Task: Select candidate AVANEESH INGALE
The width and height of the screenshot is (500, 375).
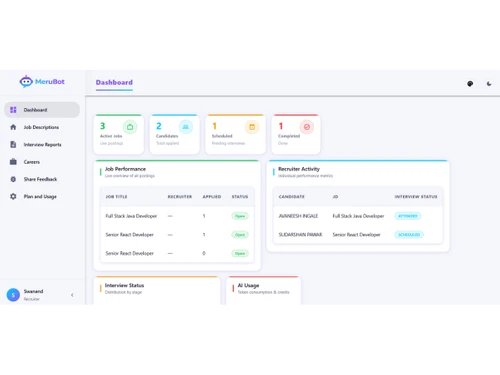Action: coord(298,216)
